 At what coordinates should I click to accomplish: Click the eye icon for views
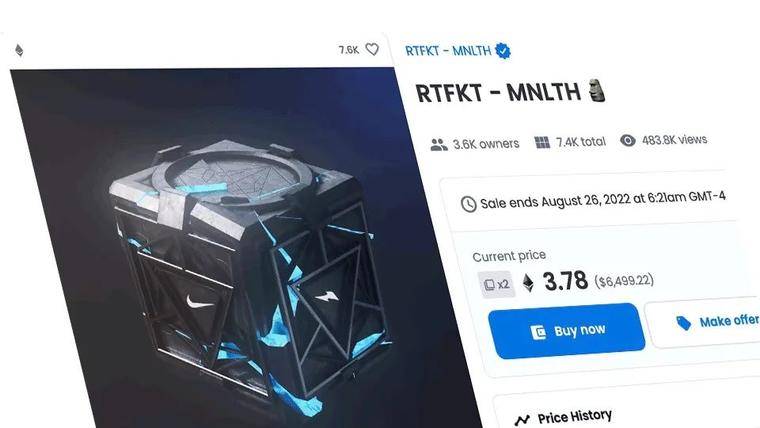tap(628, 141)
